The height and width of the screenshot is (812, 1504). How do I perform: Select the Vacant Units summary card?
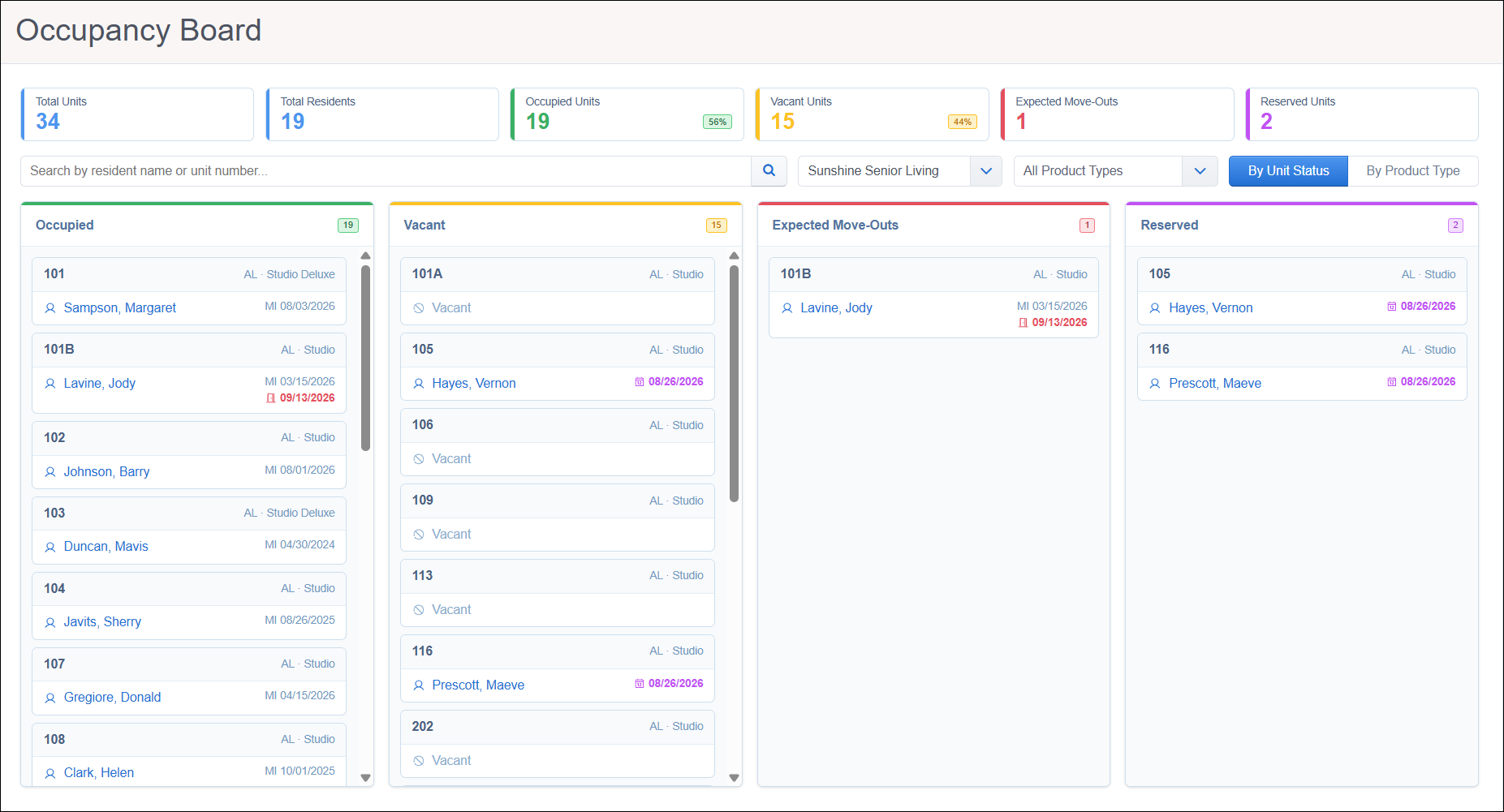[873, 114]
